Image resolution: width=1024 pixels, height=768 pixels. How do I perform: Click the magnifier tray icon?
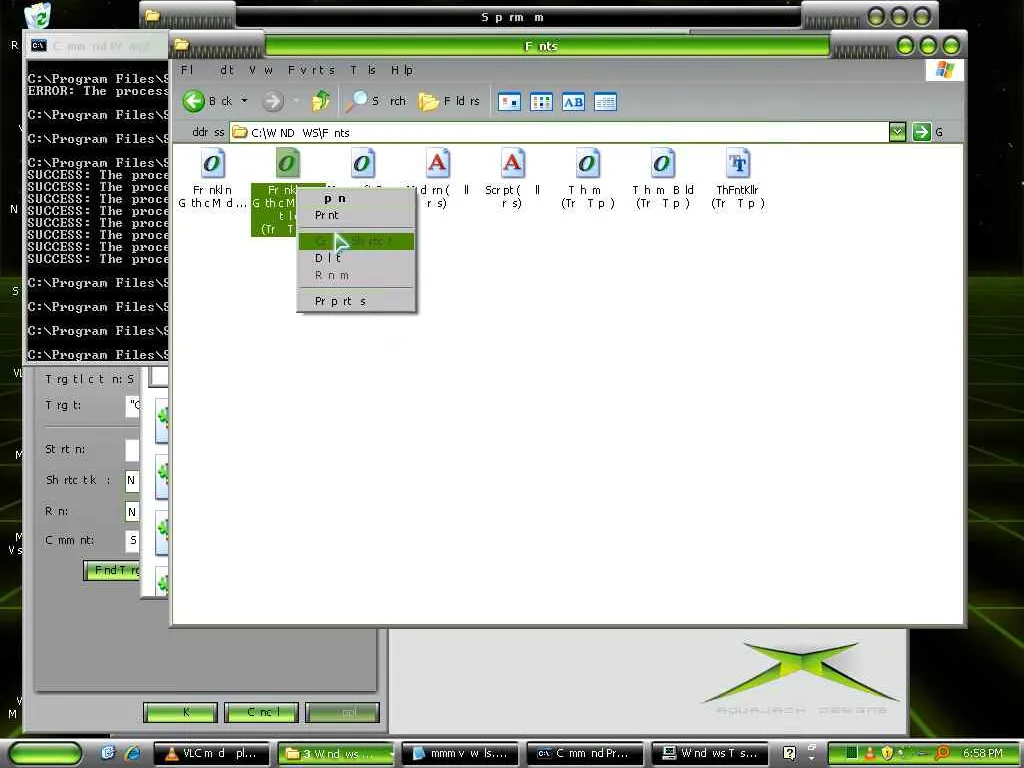tap(942, 754)
